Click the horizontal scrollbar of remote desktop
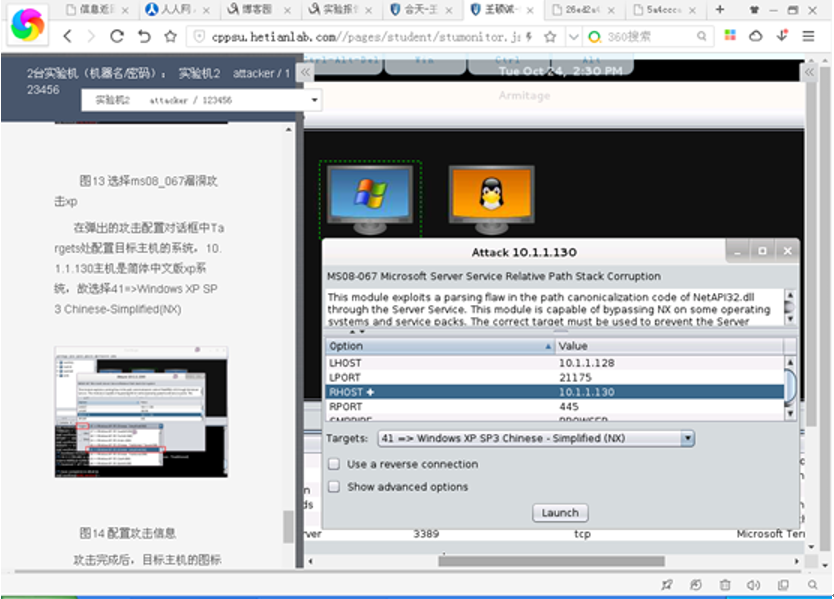834x599 pixels. tap(552, 561)
